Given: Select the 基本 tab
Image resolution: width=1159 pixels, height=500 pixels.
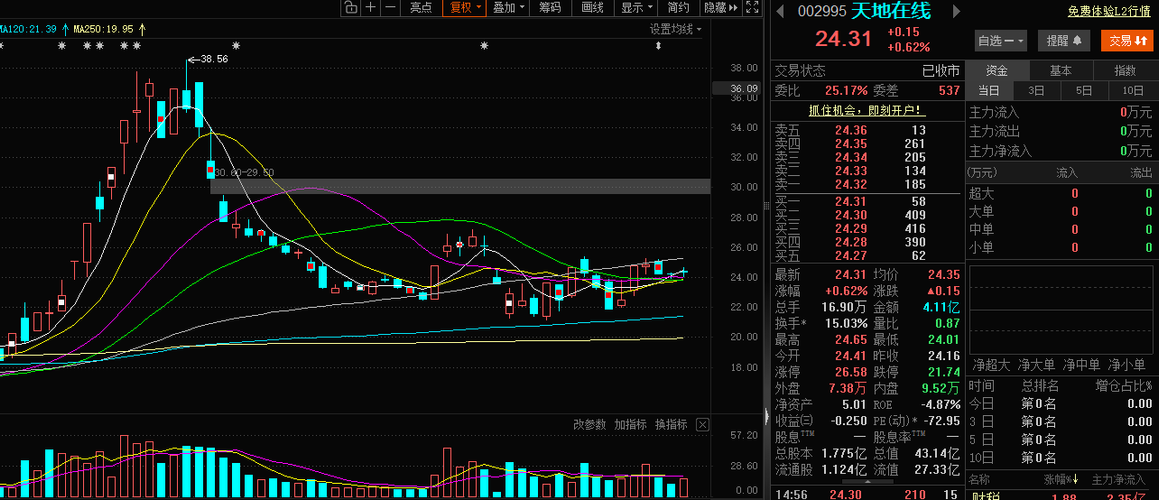Looking at the screenshot, I should [1061, 71].
